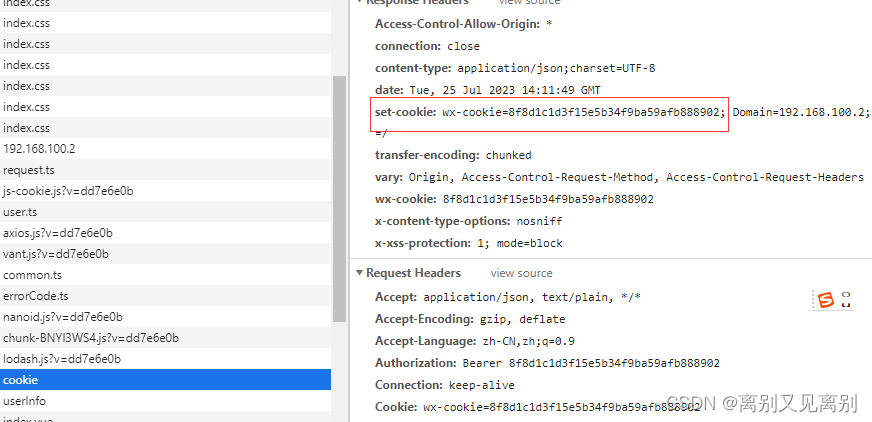The height and width of the screenshot is (422, 872).
Task: Select the request.ts row
Action: pos(165,170)
